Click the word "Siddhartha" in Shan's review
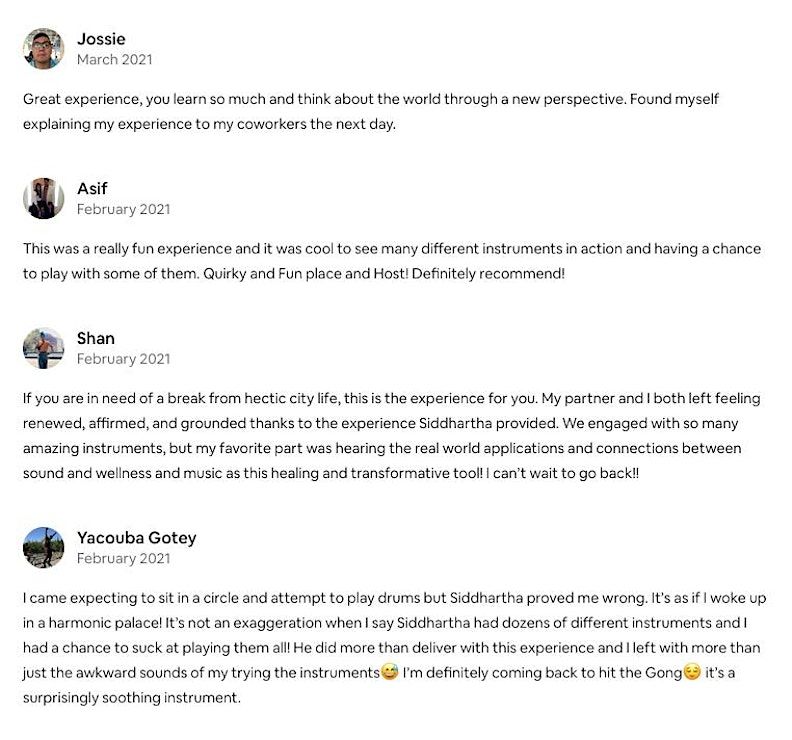Image resolution: width=792 pixels, height=740 pixels. (633, 423)
